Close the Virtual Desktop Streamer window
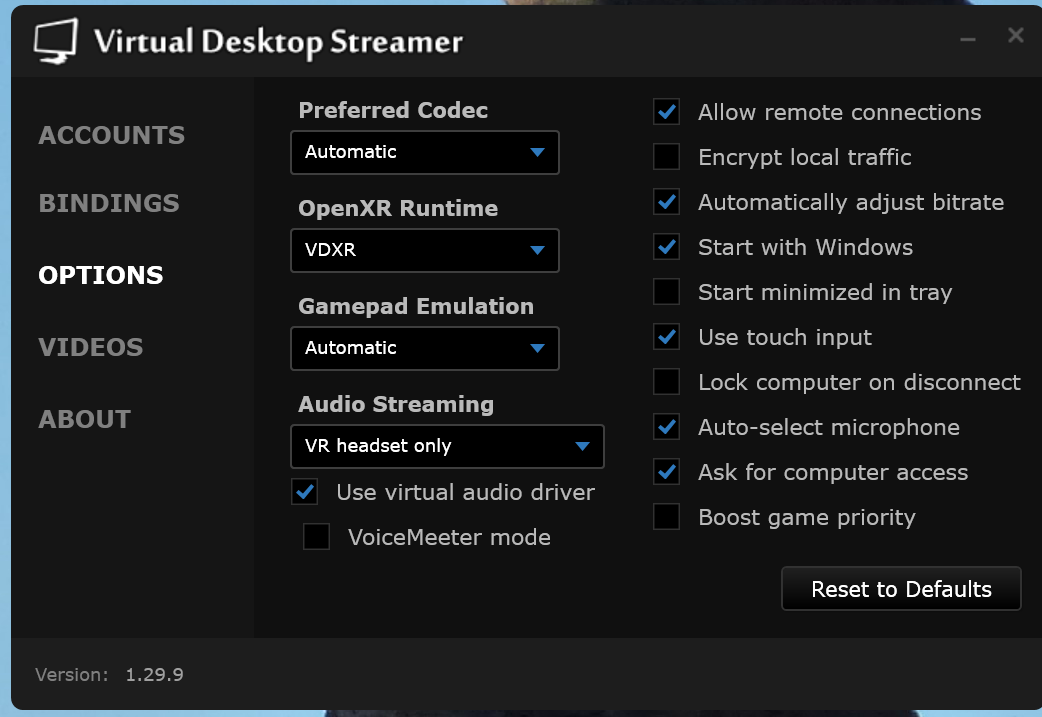The height and width of the screenshot is (717, 1042). pos(1015,36)
